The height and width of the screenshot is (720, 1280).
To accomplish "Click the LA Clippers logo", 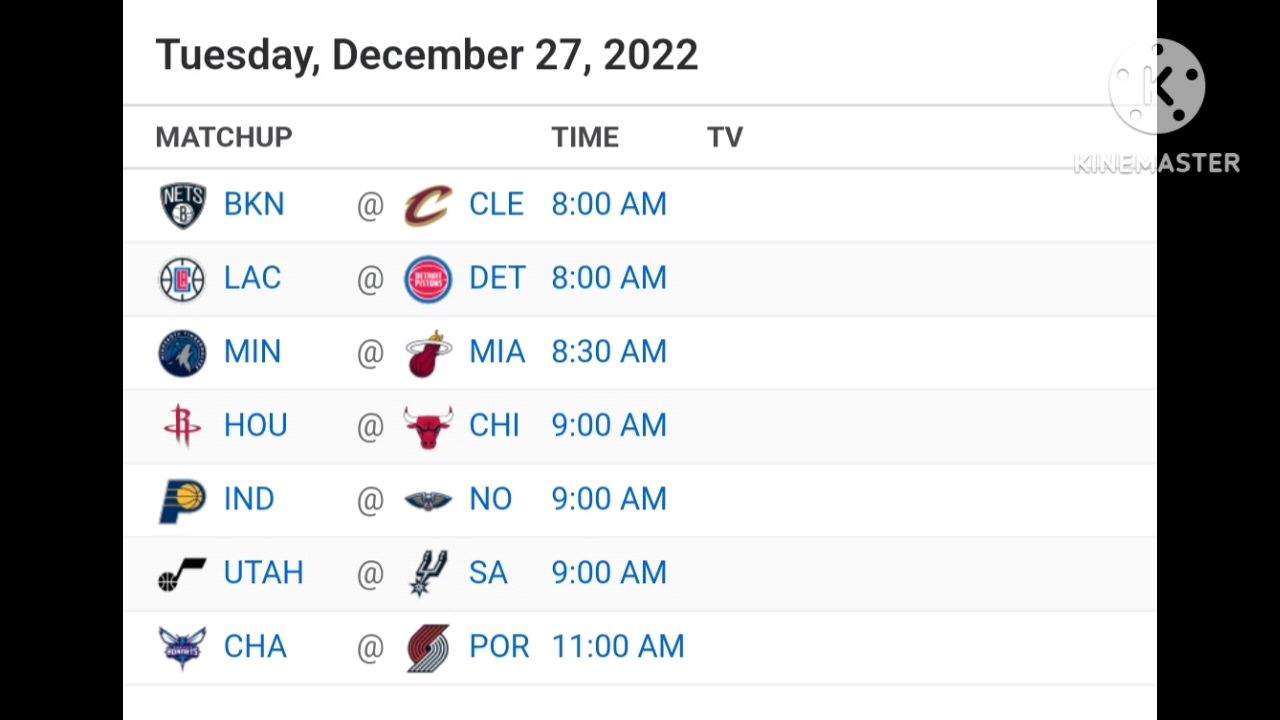I will tap(182, 279).
